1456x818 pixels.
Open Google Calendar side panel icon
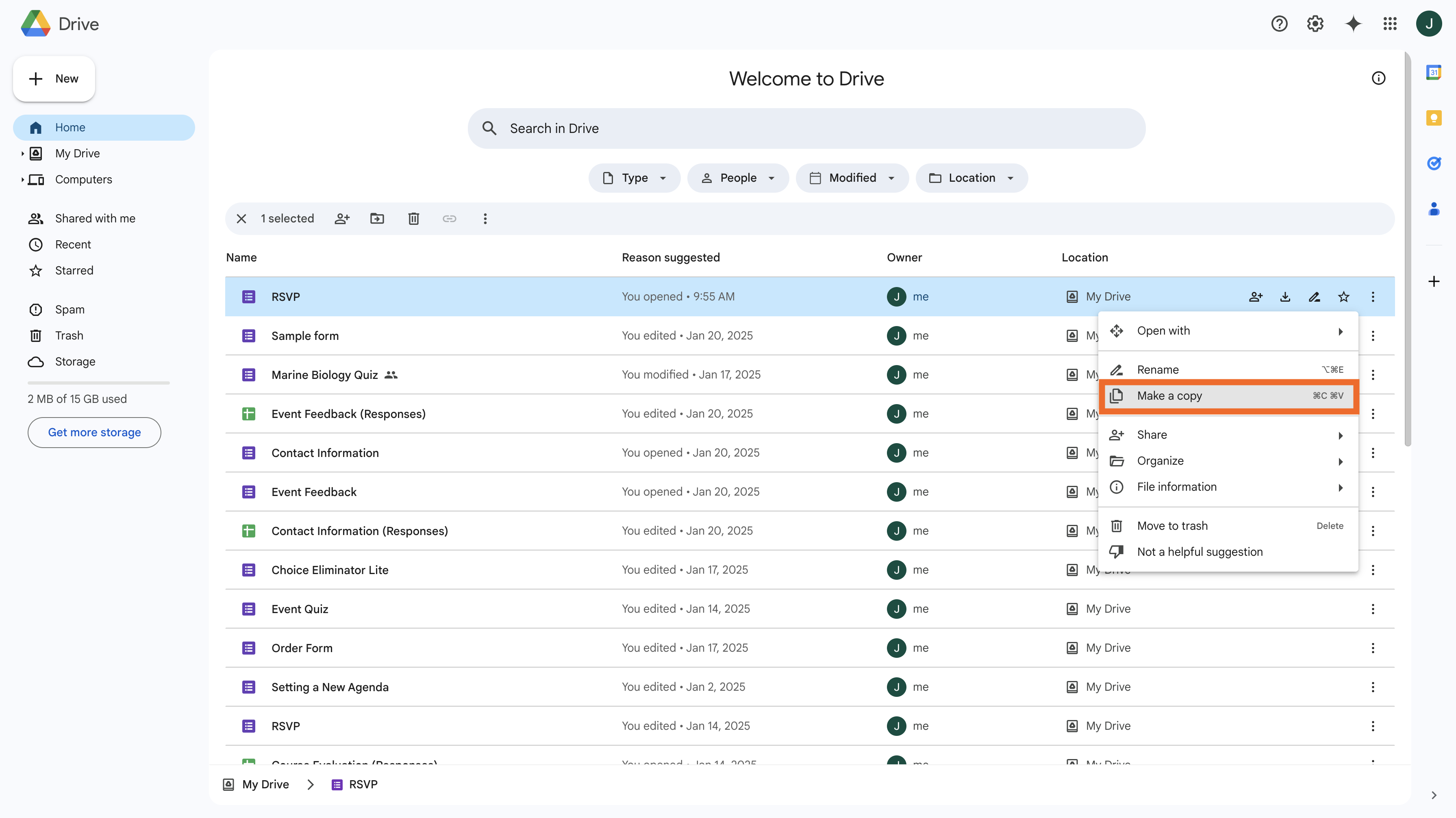click(1434, 72)
